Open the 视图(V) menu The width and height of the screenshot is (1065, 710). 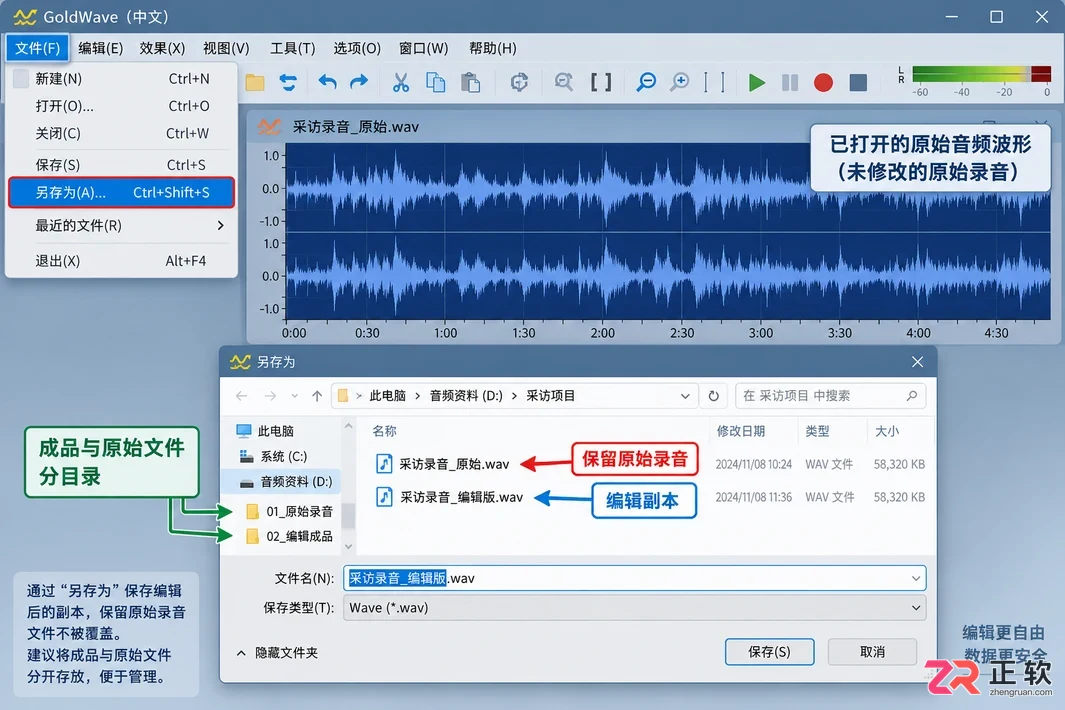coord(226,48)
